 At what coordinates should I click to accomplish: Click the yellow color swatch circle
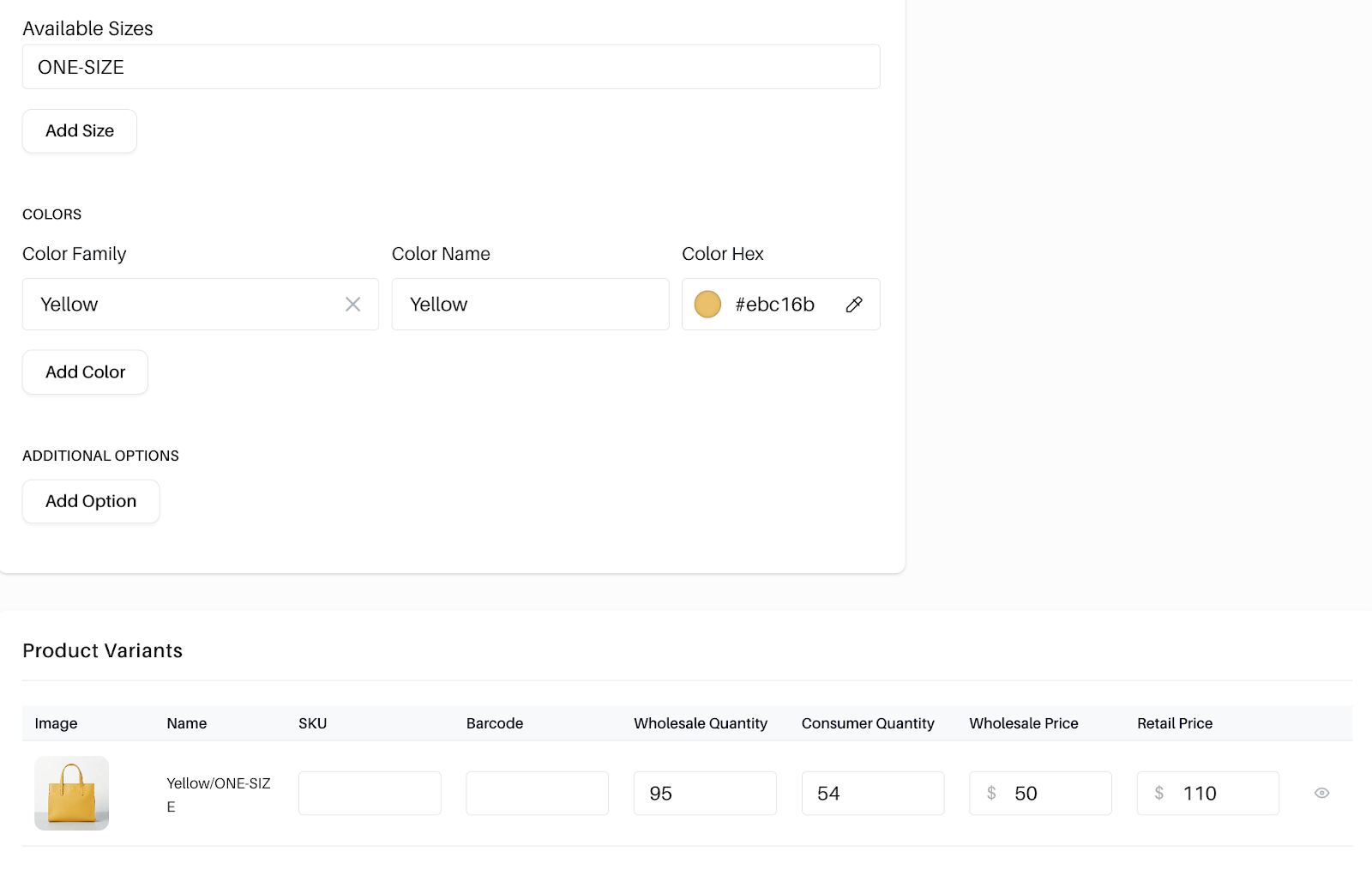click(x=707, y=305)
